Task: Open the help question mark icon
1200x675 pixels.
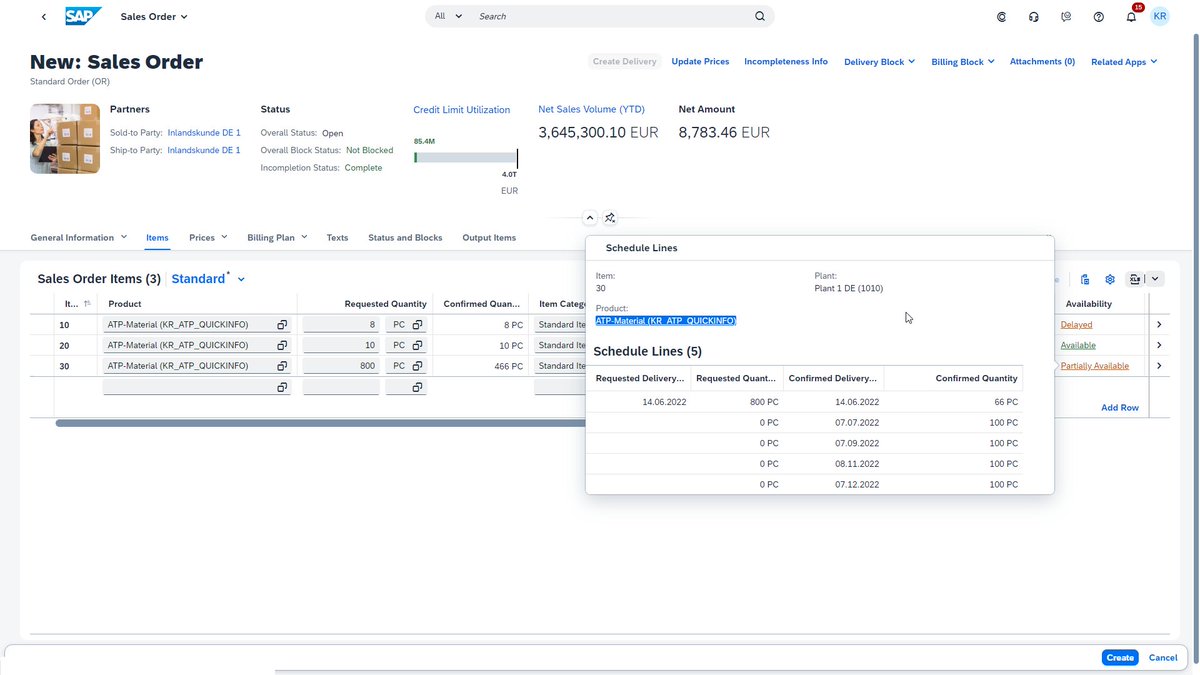Action: click(1099, 16)
